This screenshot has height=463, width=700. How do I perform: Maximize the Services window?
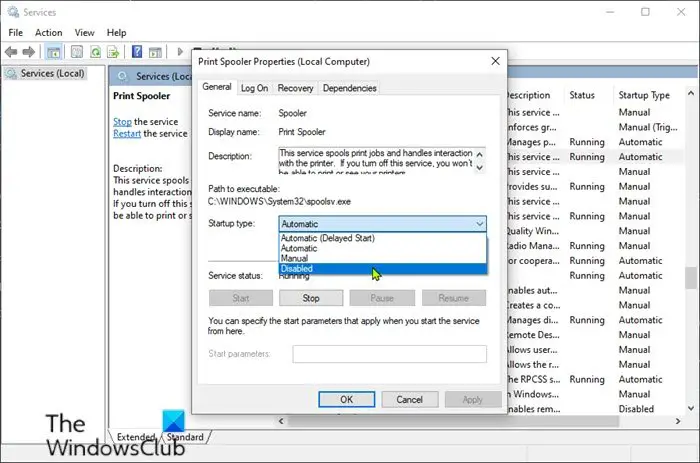point(645,12)
